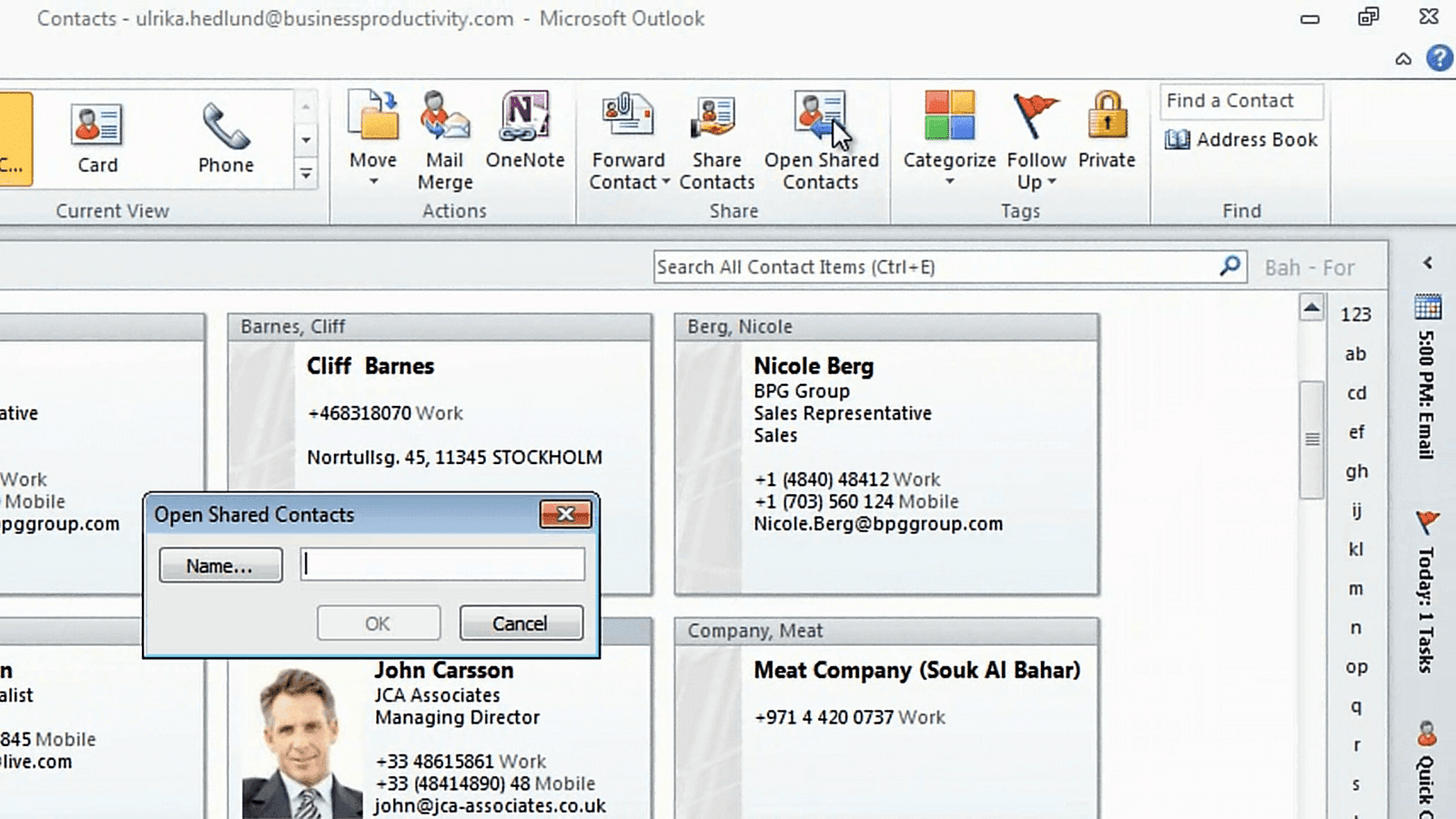1456x819 pixels.
Task: Cancel the Open Shared Contacts dialog
Action: tap(521, 622)
